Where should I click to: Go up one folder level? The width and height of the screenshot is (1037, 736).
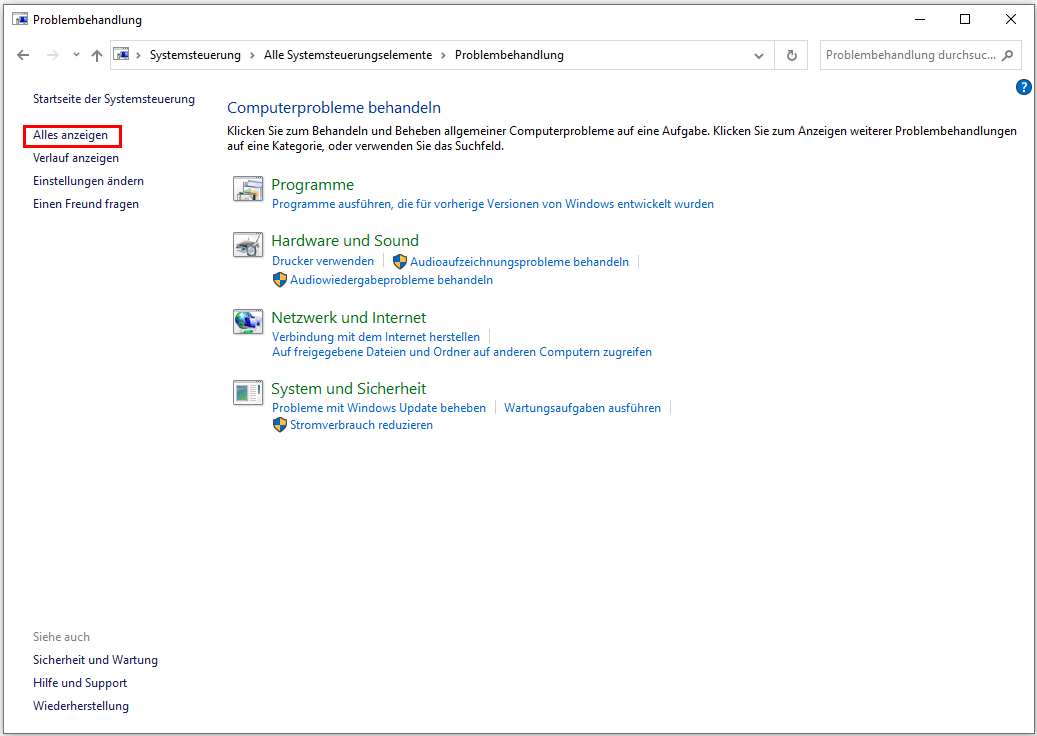pyautogui.click(x=97, y=56)
